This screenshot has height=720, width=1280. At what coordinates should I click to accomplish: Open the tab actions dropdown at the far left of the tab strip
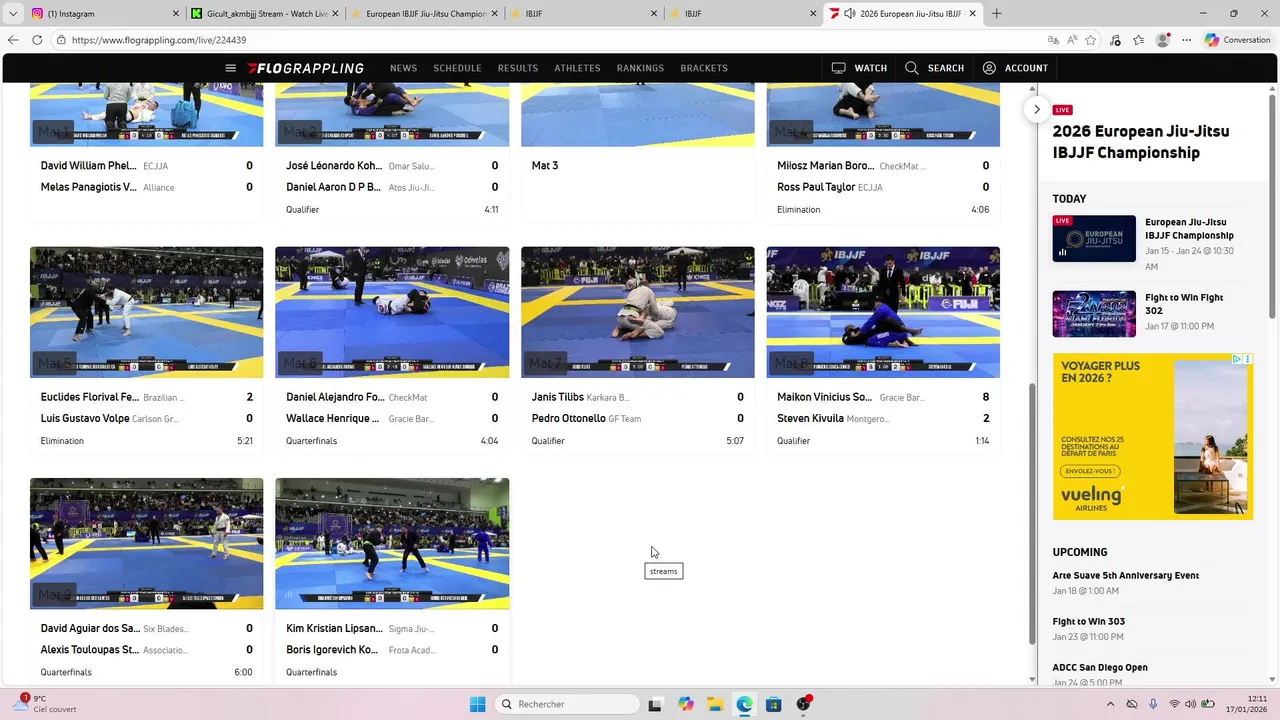(13, 14)
